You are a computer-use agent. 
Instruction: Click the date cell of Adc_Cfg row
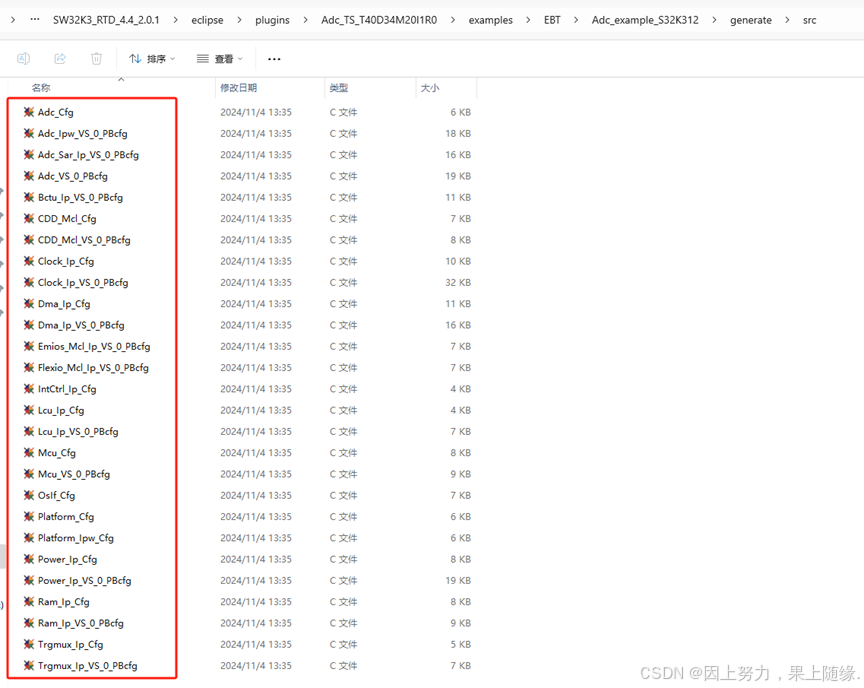pos(256,112)
